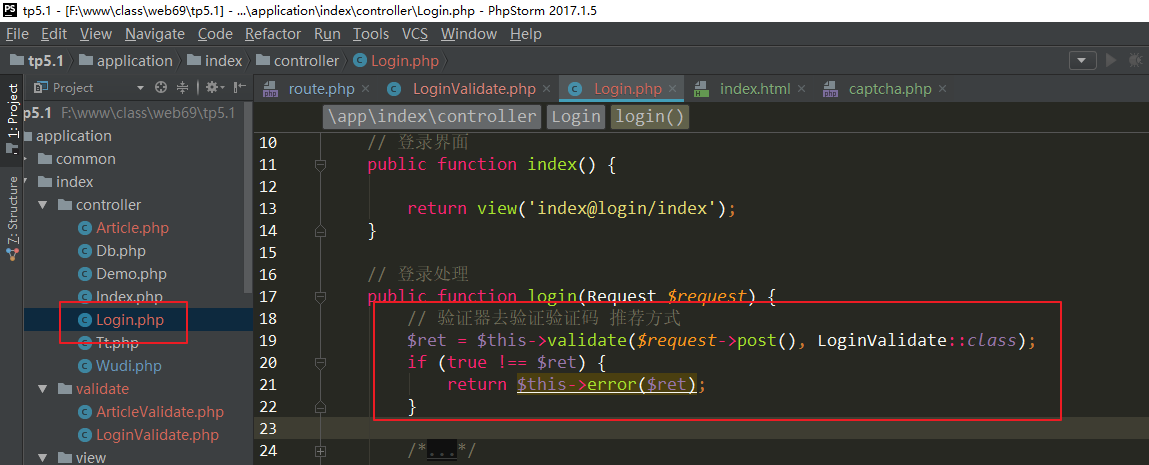The image size is (1149, 465).
Task: Select the application folder in the tree
Action: (x=73, y=136)
